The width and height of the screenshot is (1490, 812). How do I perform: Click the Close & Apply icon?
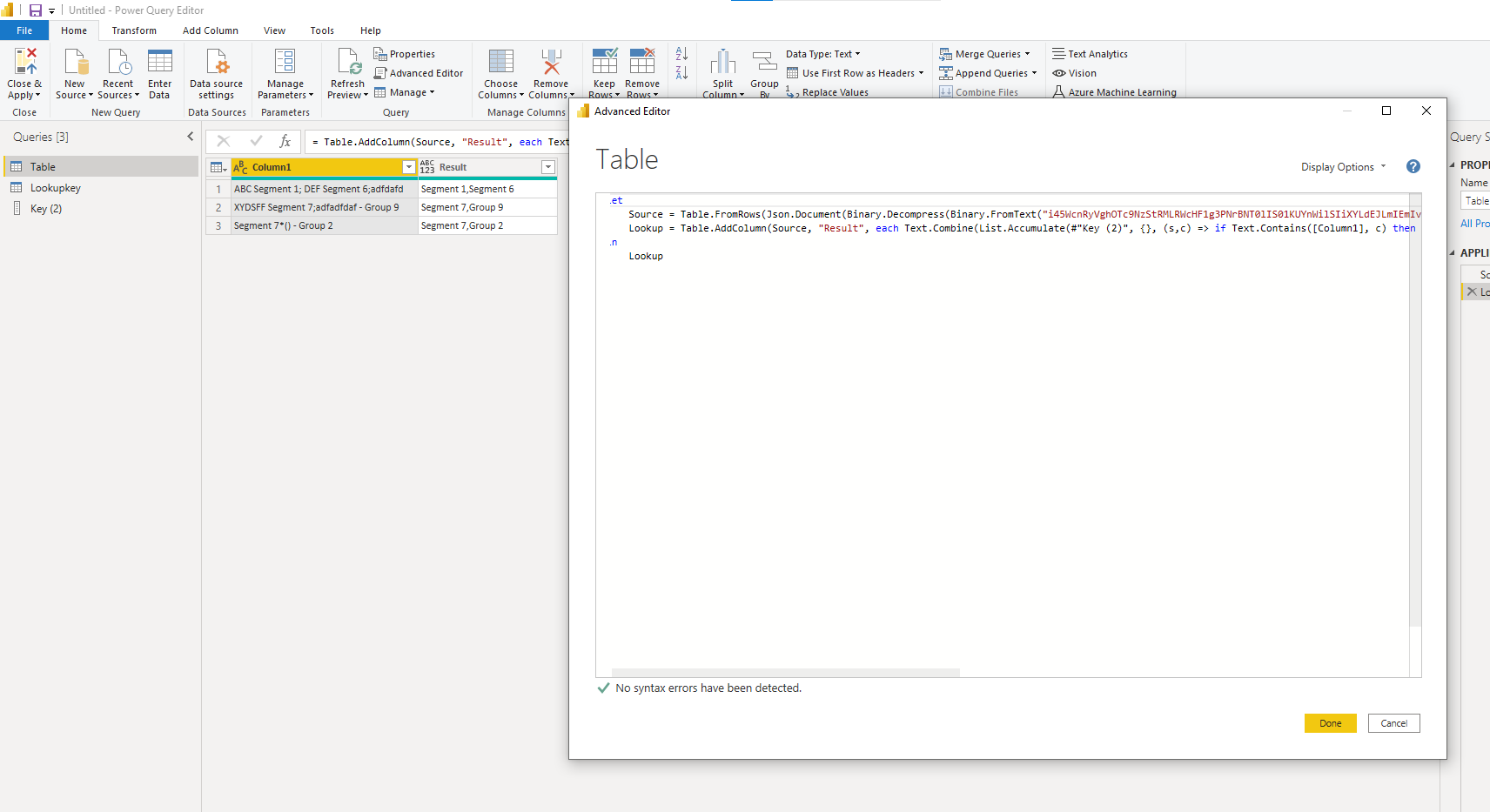click(x=25, y=62)
